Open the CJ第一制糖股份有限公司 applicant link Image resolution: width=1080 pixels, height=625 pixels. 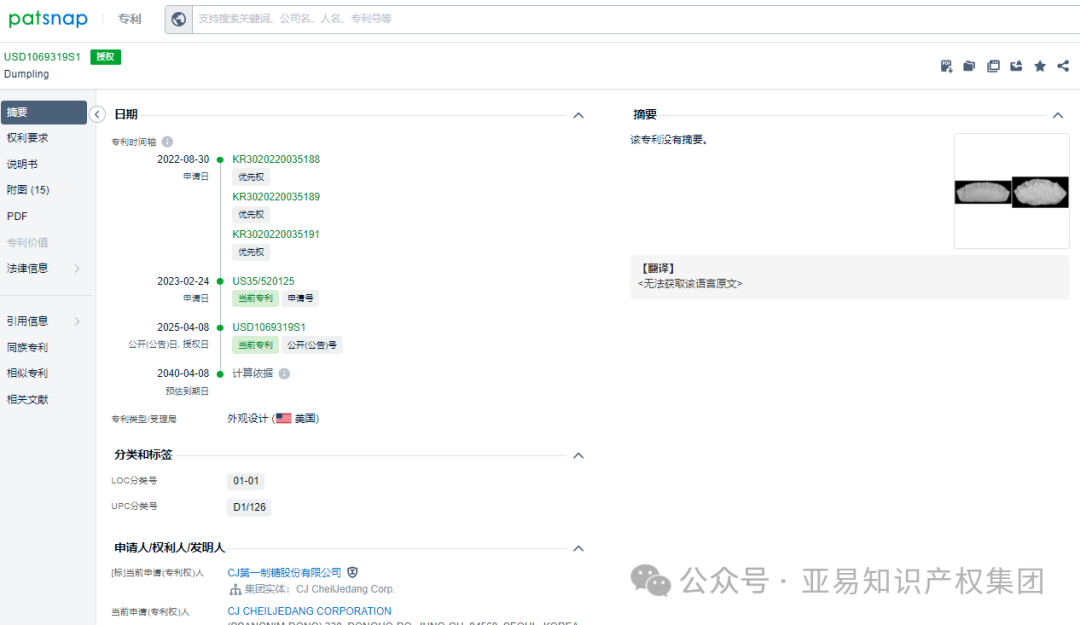pos(284,573)
